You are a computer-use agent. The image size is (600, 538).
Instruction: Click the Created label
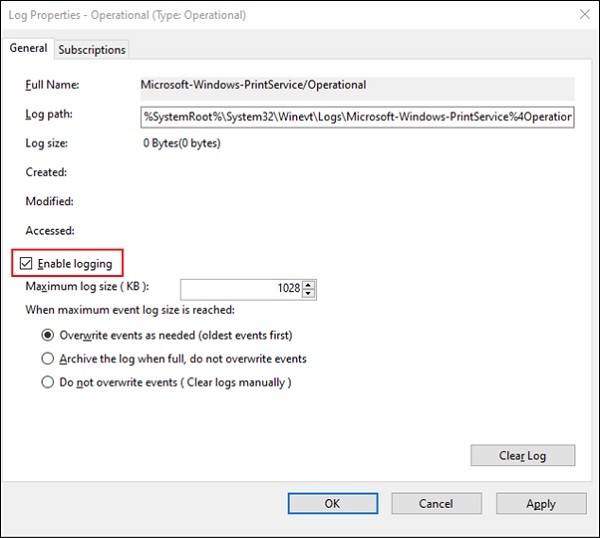[46, 172]
